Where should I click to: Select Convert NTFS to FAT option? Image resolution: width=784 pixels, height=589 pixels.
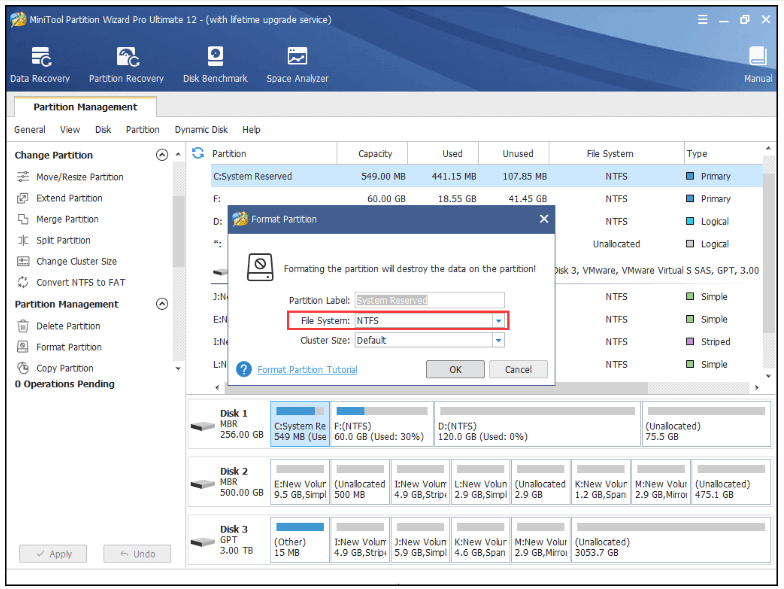coord(80,282)
